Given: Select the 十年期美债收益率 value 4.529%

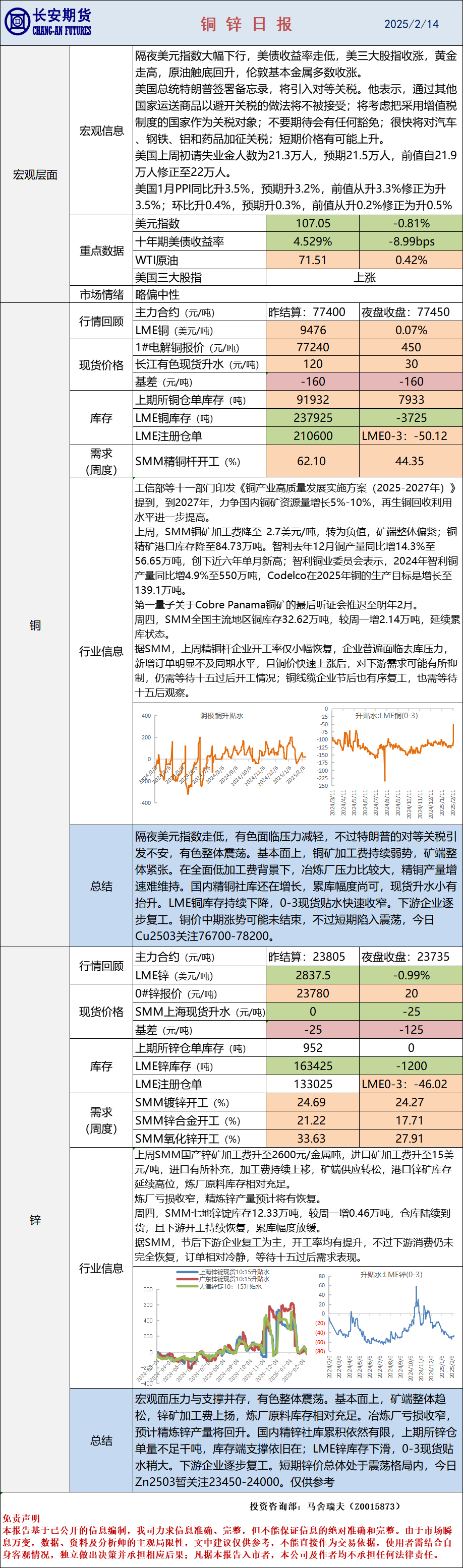Looking at the screenshot, I should tap(313, 241).
